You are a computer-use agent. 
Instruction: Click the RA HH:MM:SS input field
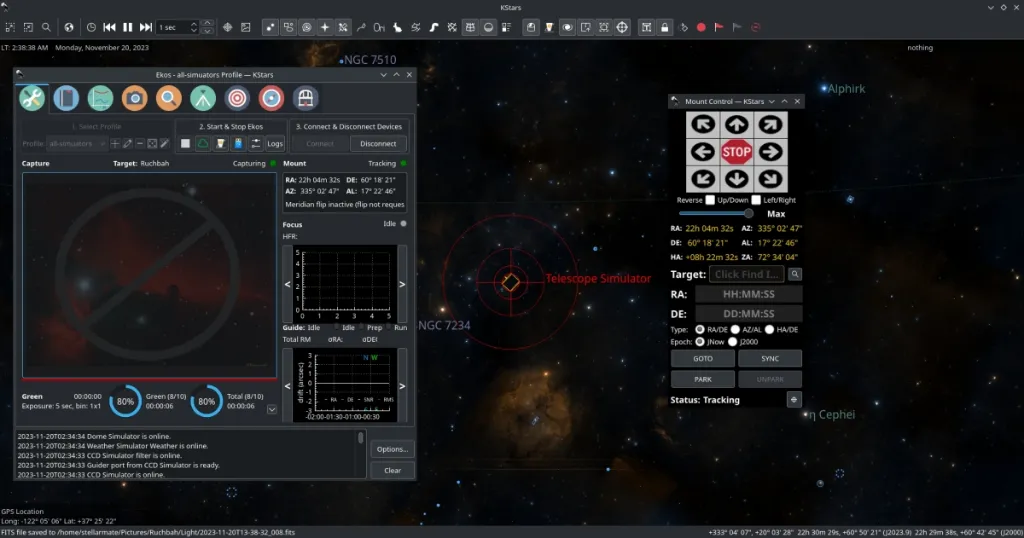click(x=748, y=294)
